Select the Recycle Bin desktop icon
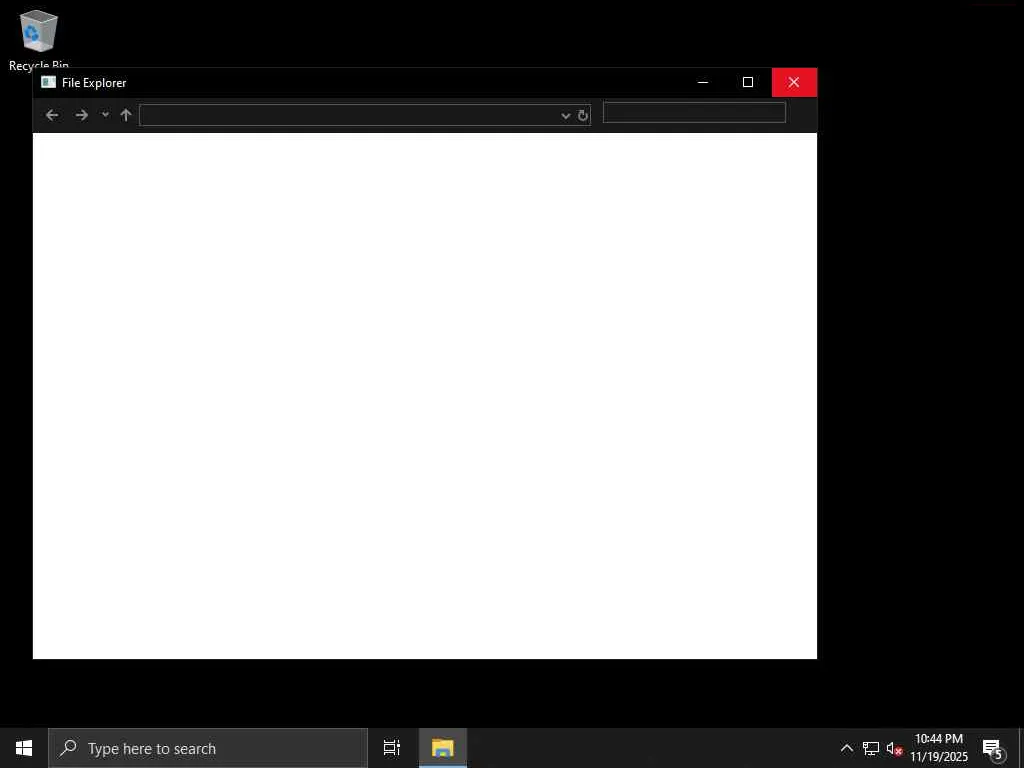Viewport: 1024px width, 768px height. 39,39
